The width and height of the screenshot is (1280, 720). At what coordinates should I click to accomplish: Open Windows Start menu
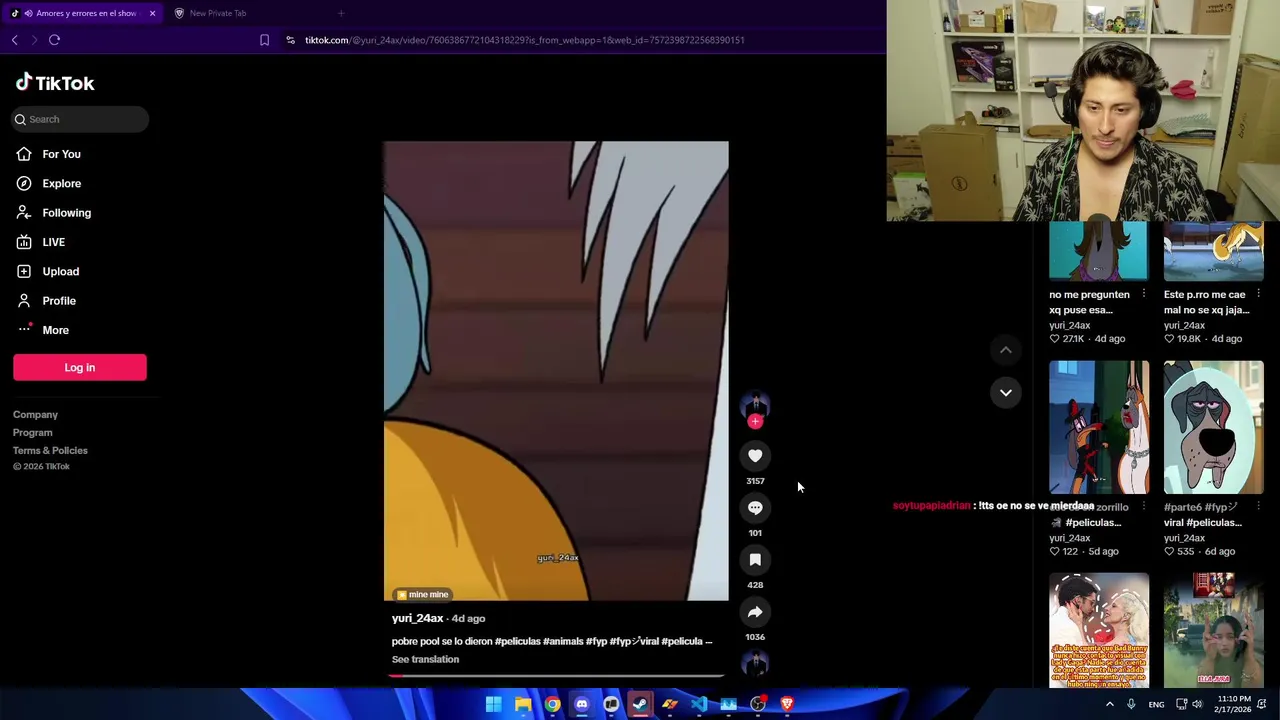click(x=493, y=704)
